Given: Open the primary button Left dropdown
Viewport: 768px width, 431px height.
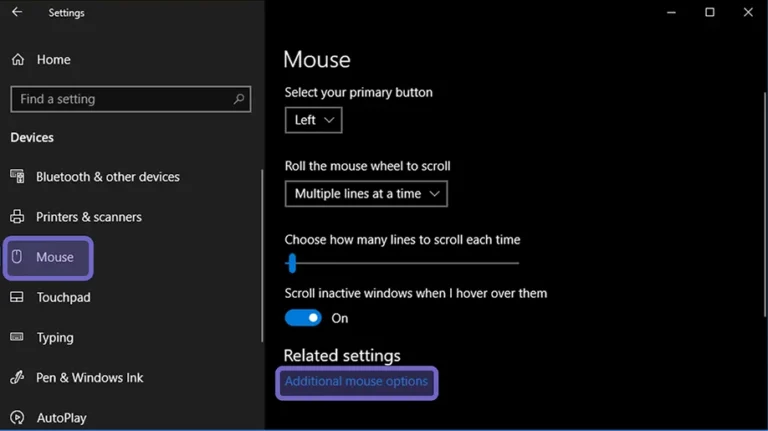Looking at the screenshot, I should click(x=313, y=120).
